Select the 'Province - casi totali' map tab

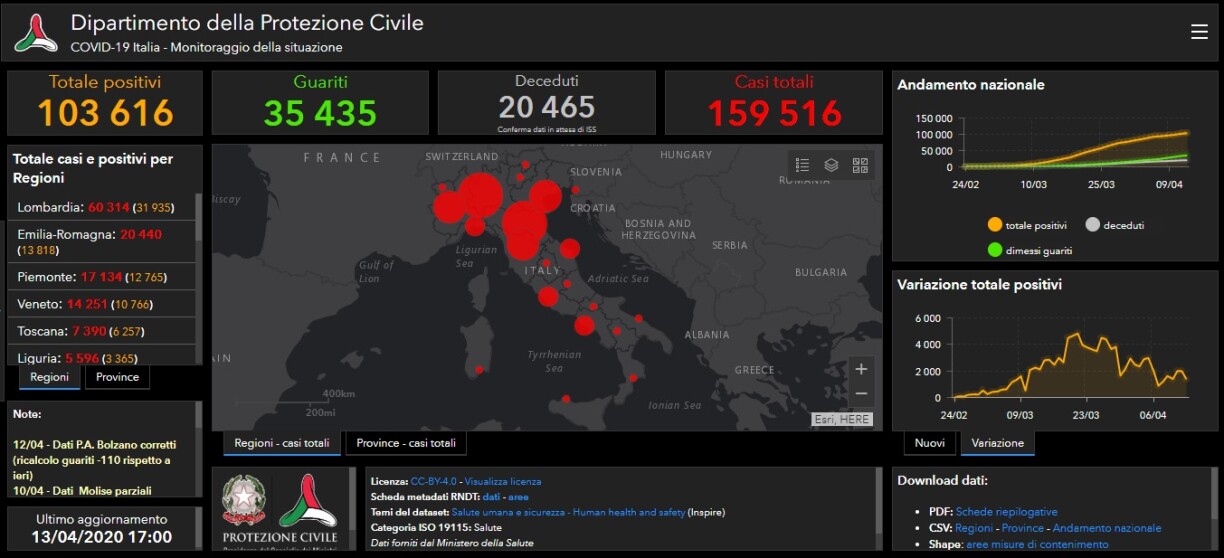point(405,443)
